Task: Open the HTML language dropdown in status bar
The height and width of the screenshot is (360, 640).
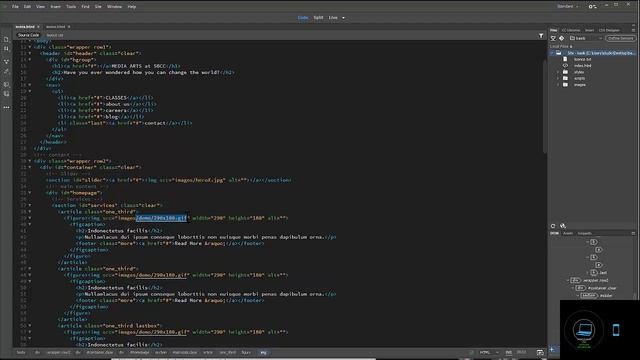Action: tap(488, 353)
